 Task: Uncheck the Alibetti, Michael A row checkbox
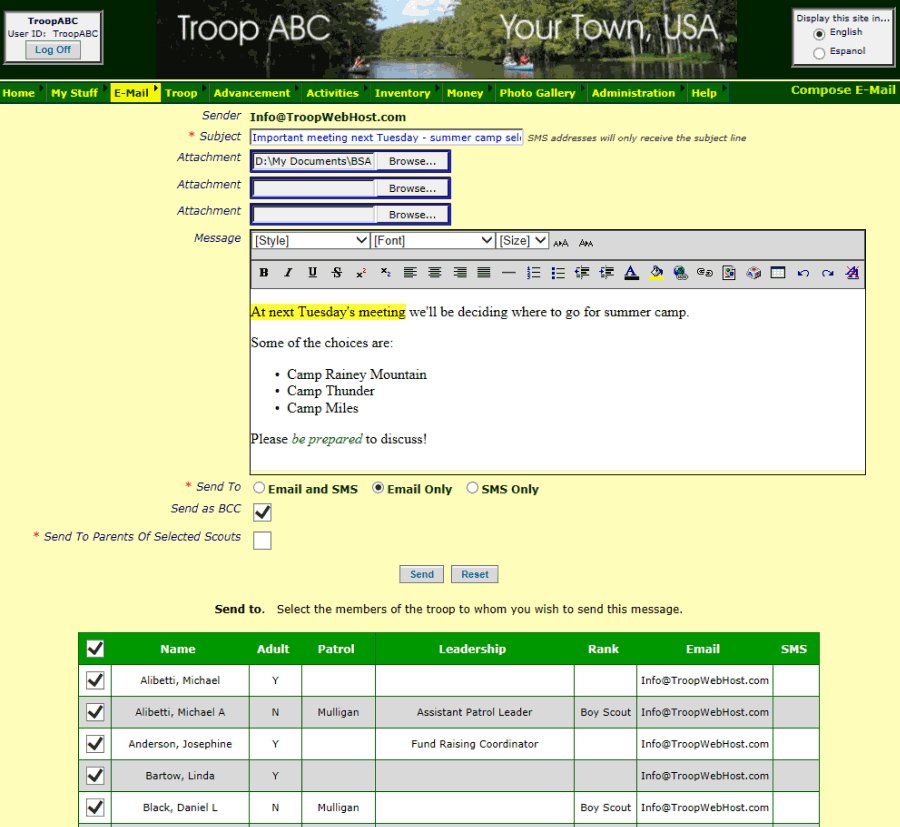(x=95, y=712)
